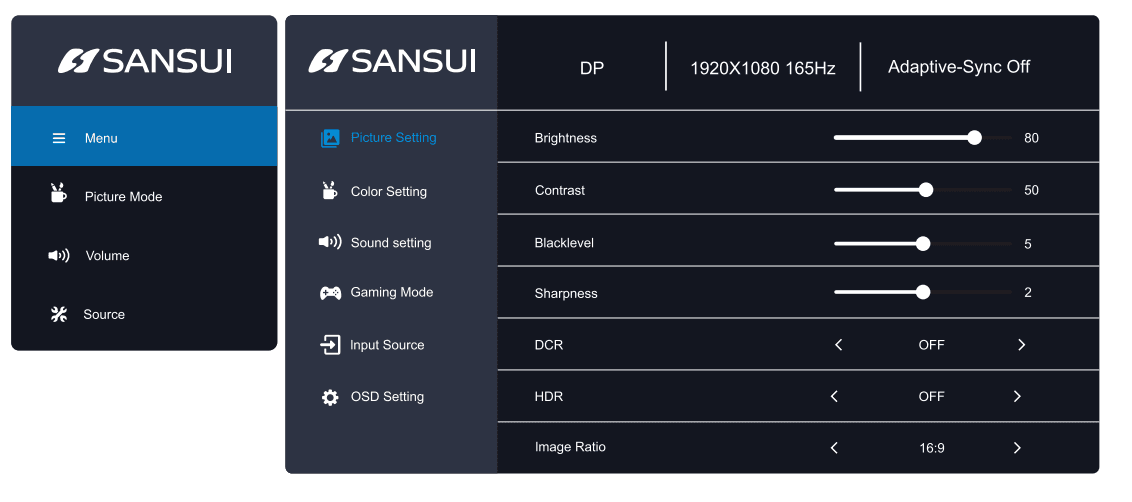Click the Adaptive-Sync Off status
Image resolution: width=1132 pixels, height=502 pixels.
(959, 67)
